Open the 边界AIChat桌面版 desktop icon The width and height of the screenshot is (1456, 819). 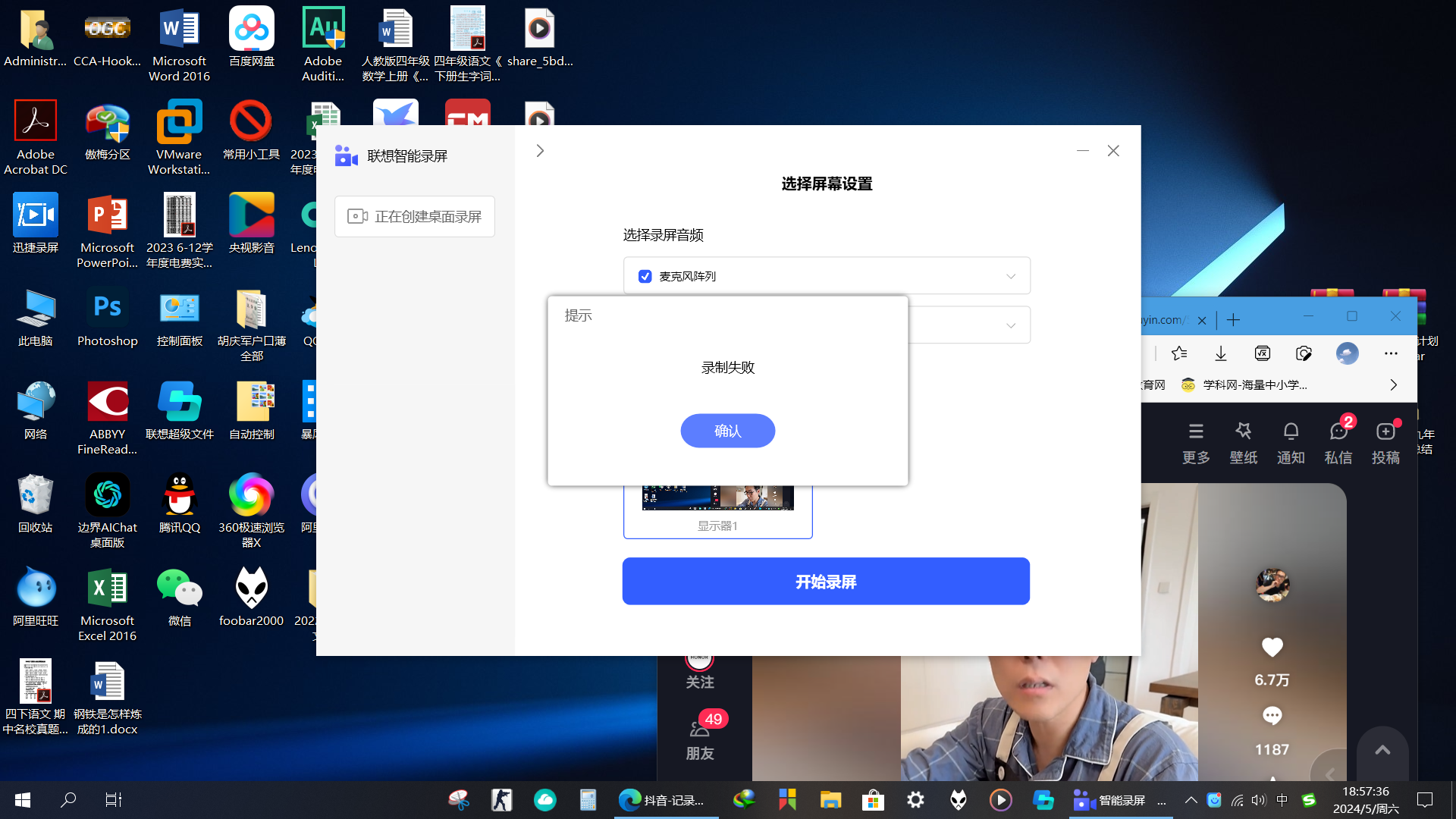108,511
